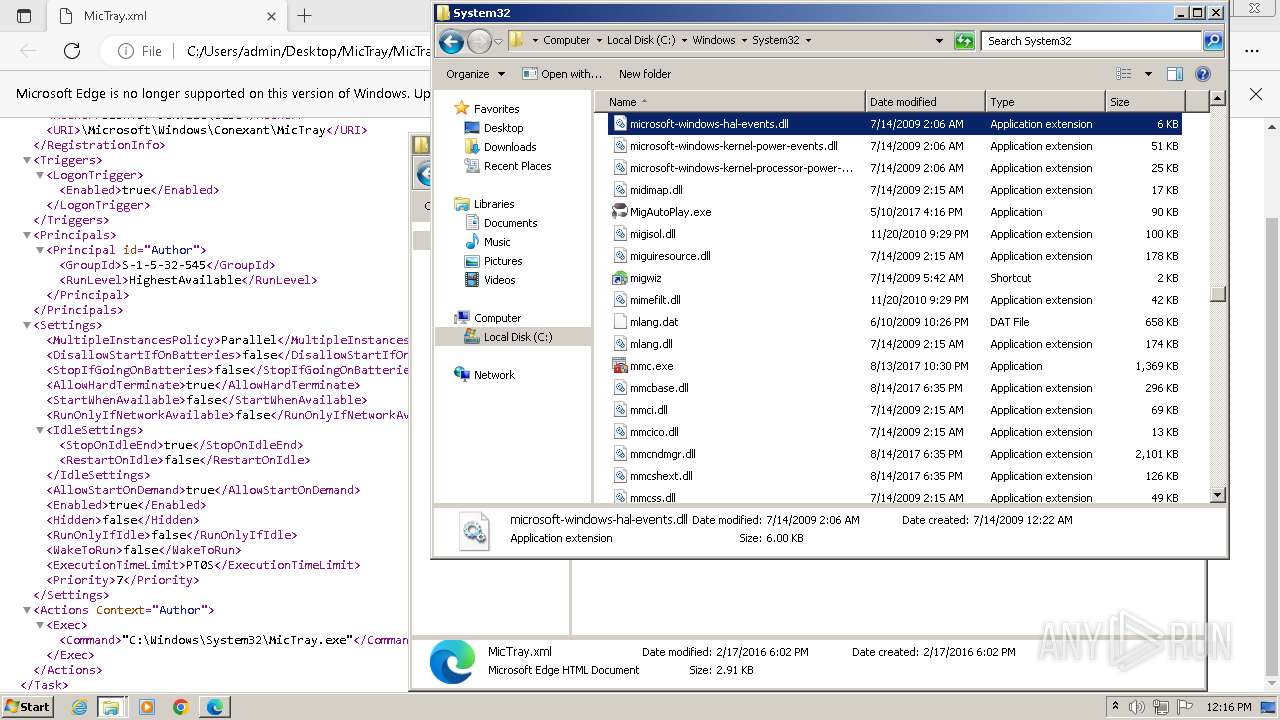This screenshot has height=720, width=1280.
Task: Change view using the views icon
Action: pyautogui.click(x=1124, y=74)
